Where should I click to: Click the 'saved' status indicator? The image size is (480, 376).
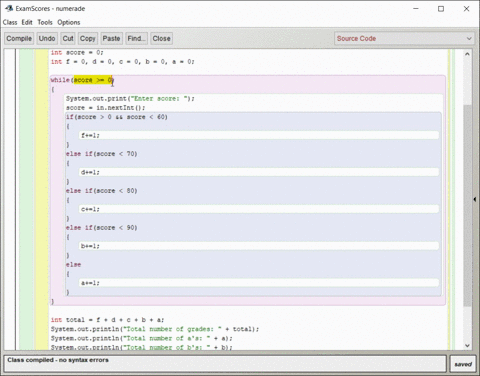(x=463, y=364)
